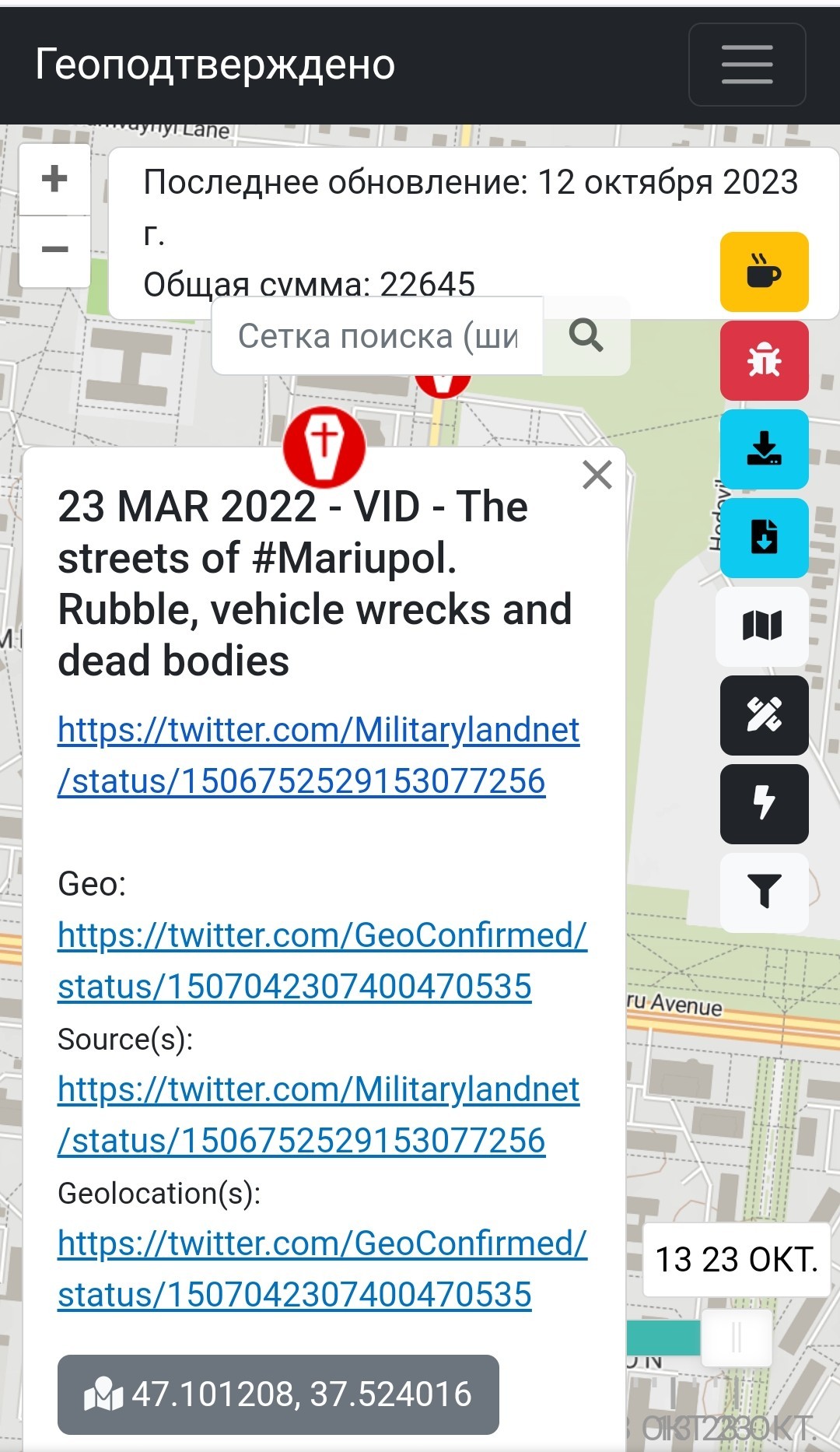Image resolution: width=840 pixels, height=1452 pixels.
Task: Click the coordinates button 47.101208, 37.524016
Action: pyautogui.click(x=278, y=1394)
